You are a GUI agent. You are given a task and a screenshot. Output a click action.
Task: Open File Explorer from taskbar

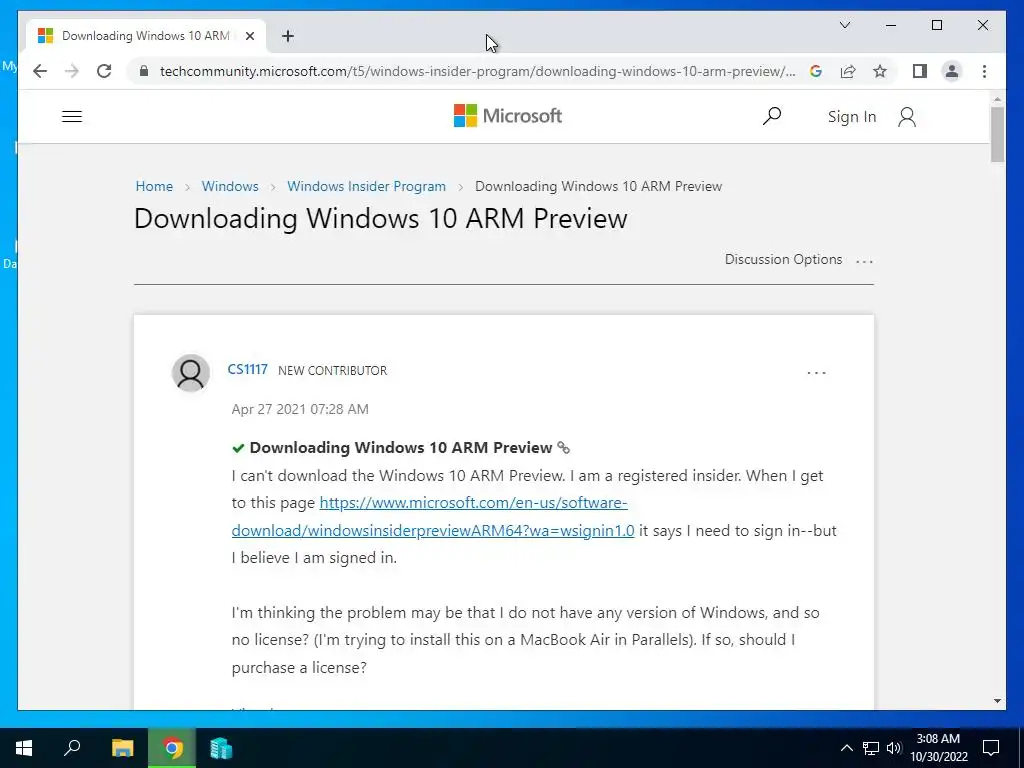coord(122,748)
